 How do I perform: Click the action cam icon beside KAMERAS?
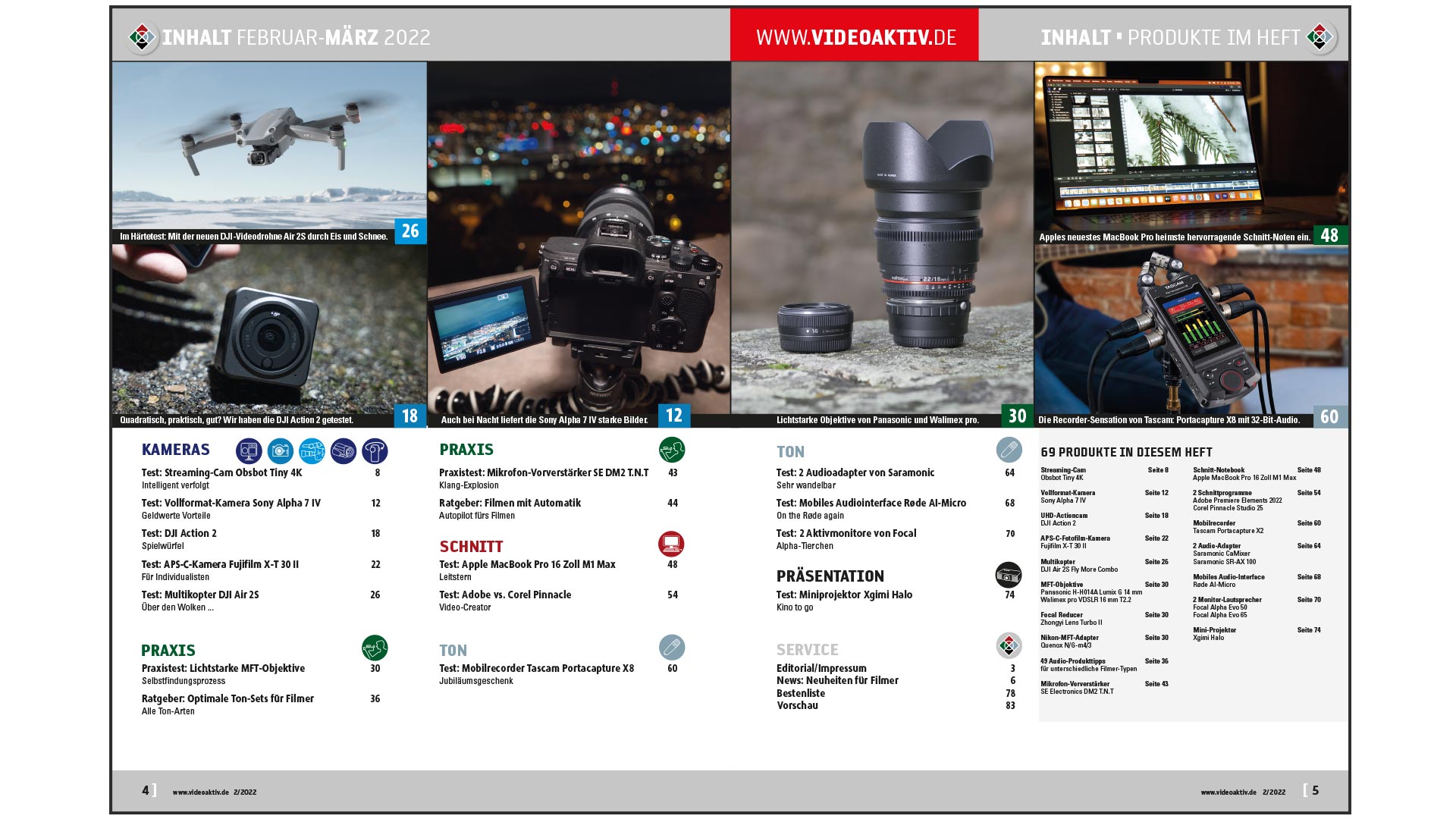coord(249,451)
